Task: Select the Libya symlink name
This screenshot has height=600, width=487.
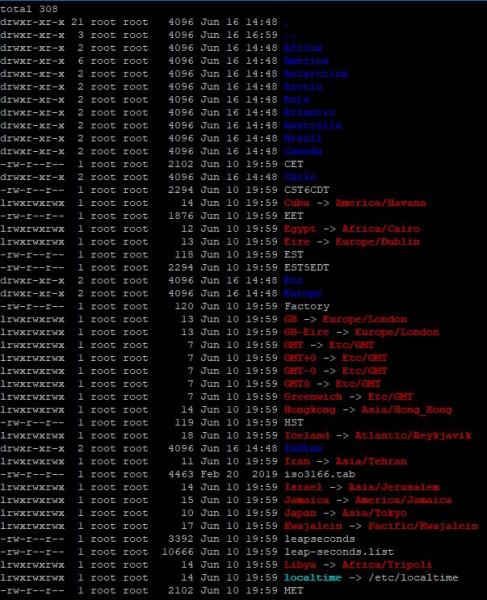Action: (x=300, y=565)
